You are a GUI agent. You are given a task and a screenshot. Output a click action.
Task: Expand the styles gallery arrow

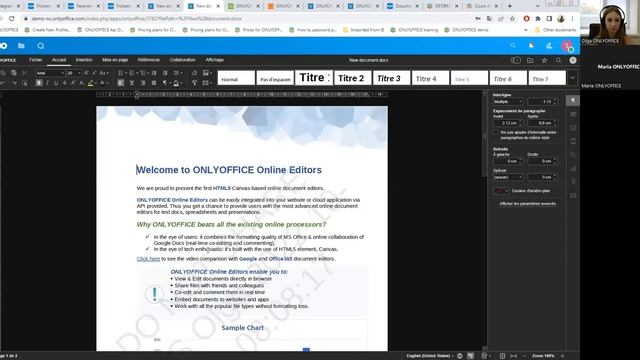point(573,78)
